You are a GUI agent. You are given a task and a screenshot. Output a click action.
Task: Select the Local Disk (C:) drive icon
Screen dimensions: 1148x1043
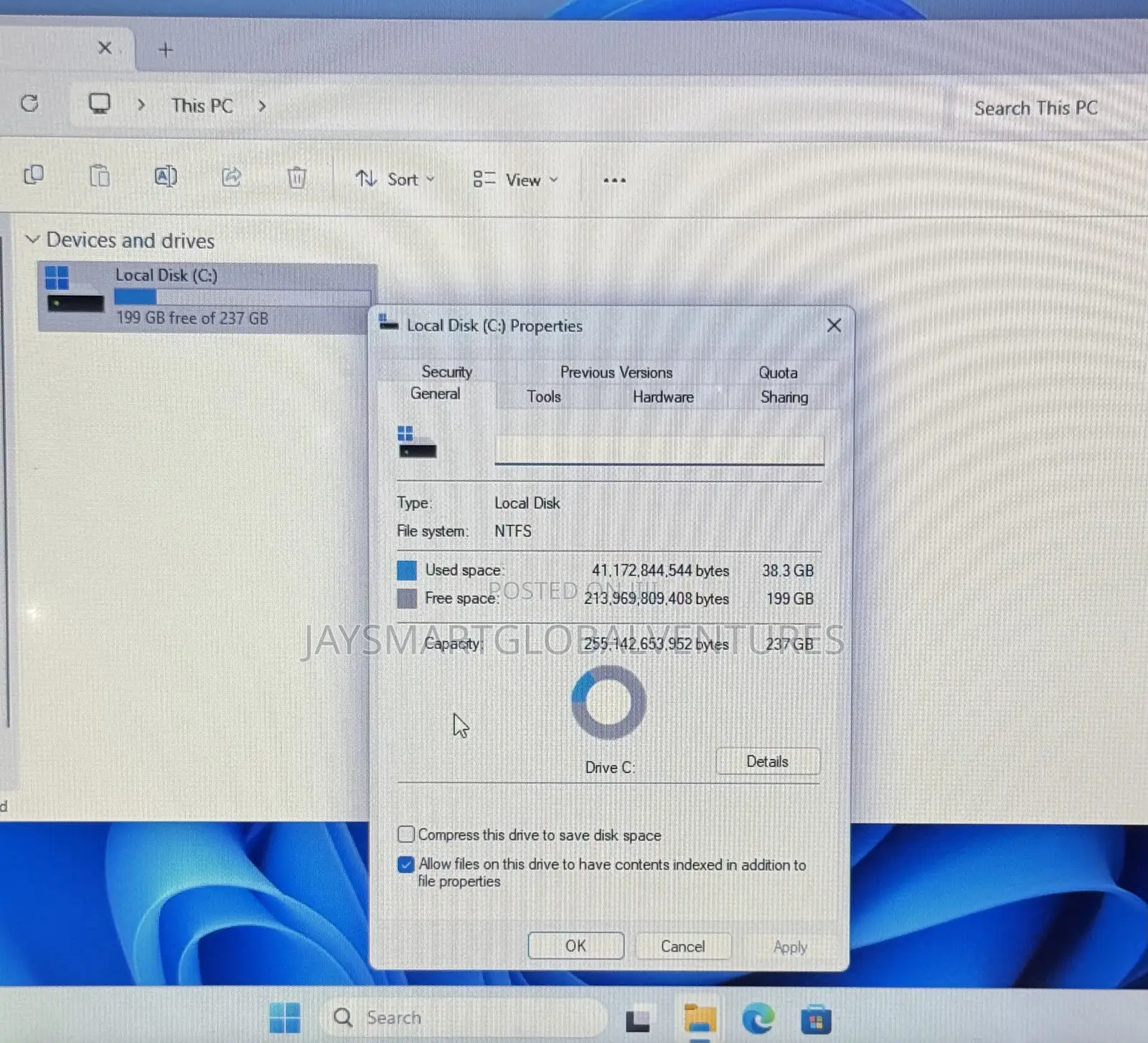point(75,289)
